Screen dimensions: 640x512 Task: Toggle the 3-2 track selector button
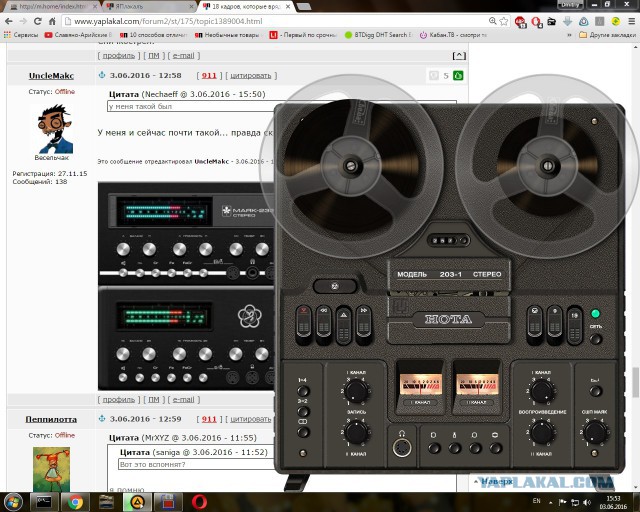303,411
